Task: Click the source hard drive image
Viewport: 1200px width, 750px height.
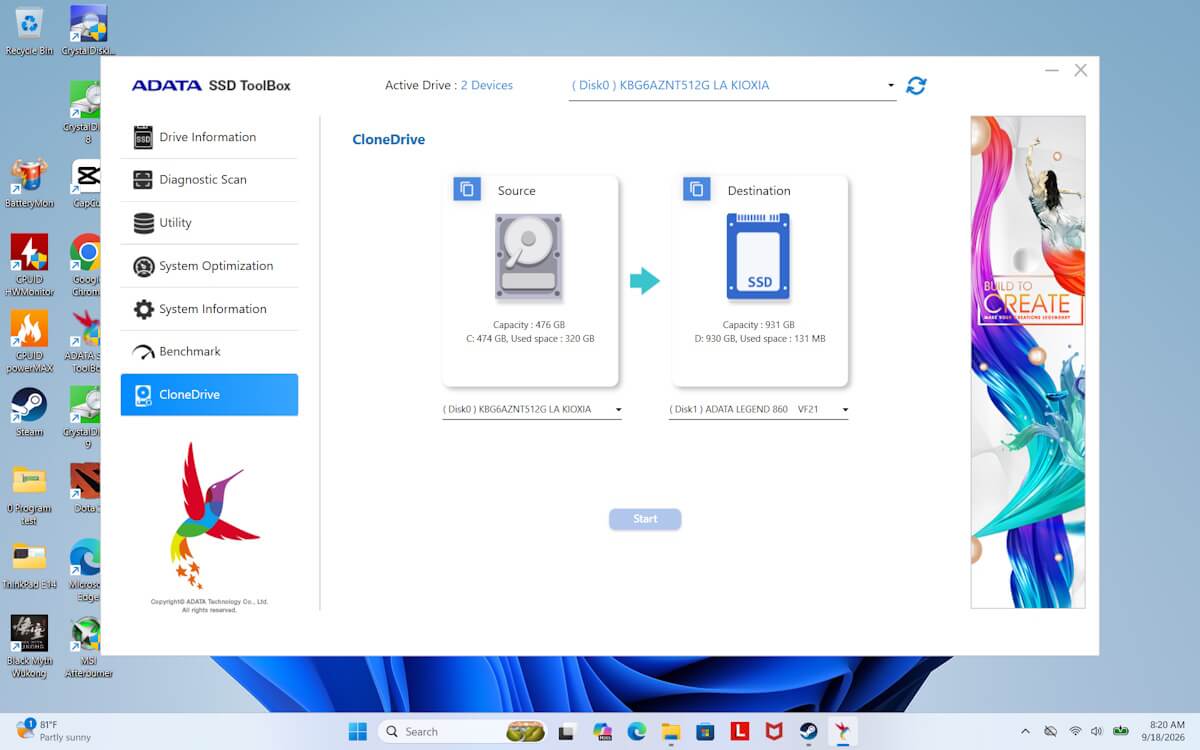Action: 528,257
